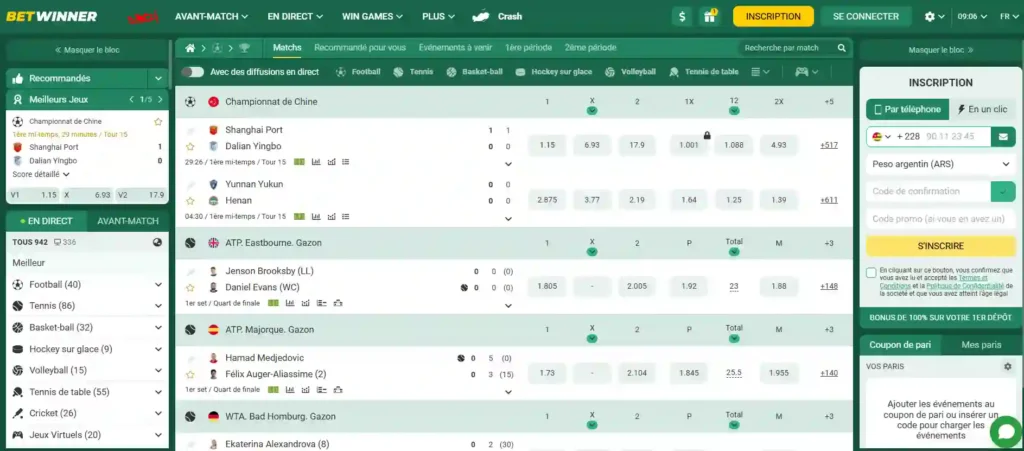This screenshot has height=451, width=1024.
Task: Favorite the Henan match star
Action: click(x=190, y=200)
